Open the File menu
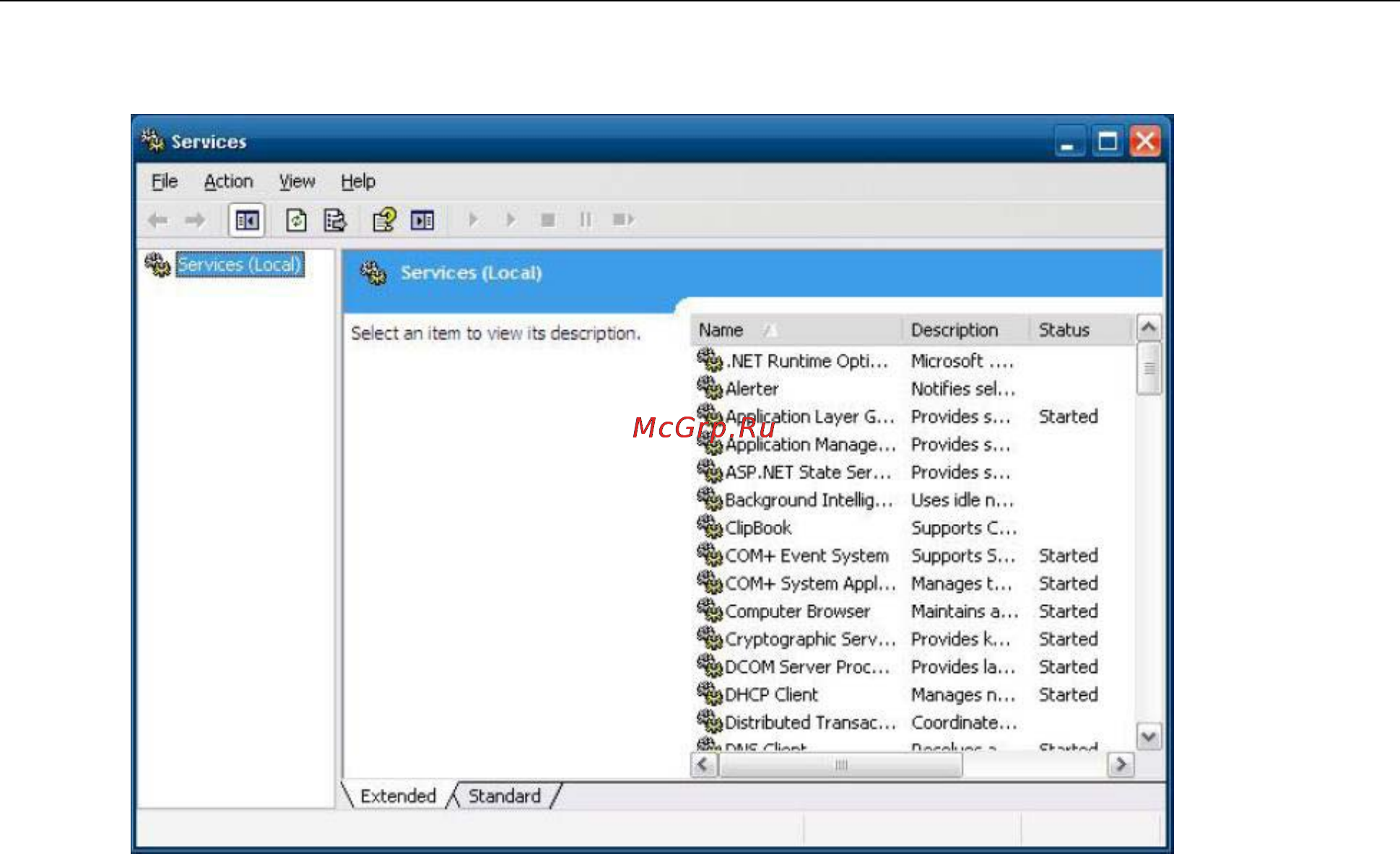The image size is (1400, 854). click(x=165, y=181)
